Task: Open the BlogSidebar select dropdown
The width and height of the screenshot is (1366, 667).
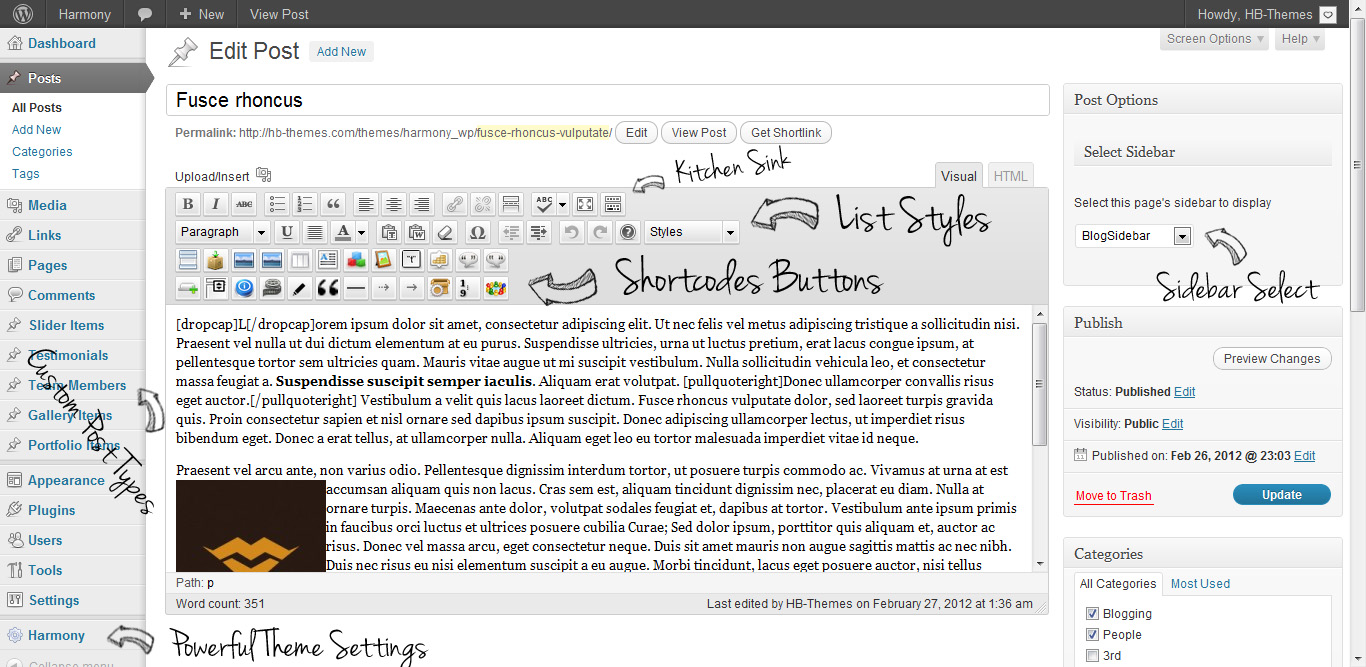Action: point(1135,236)
